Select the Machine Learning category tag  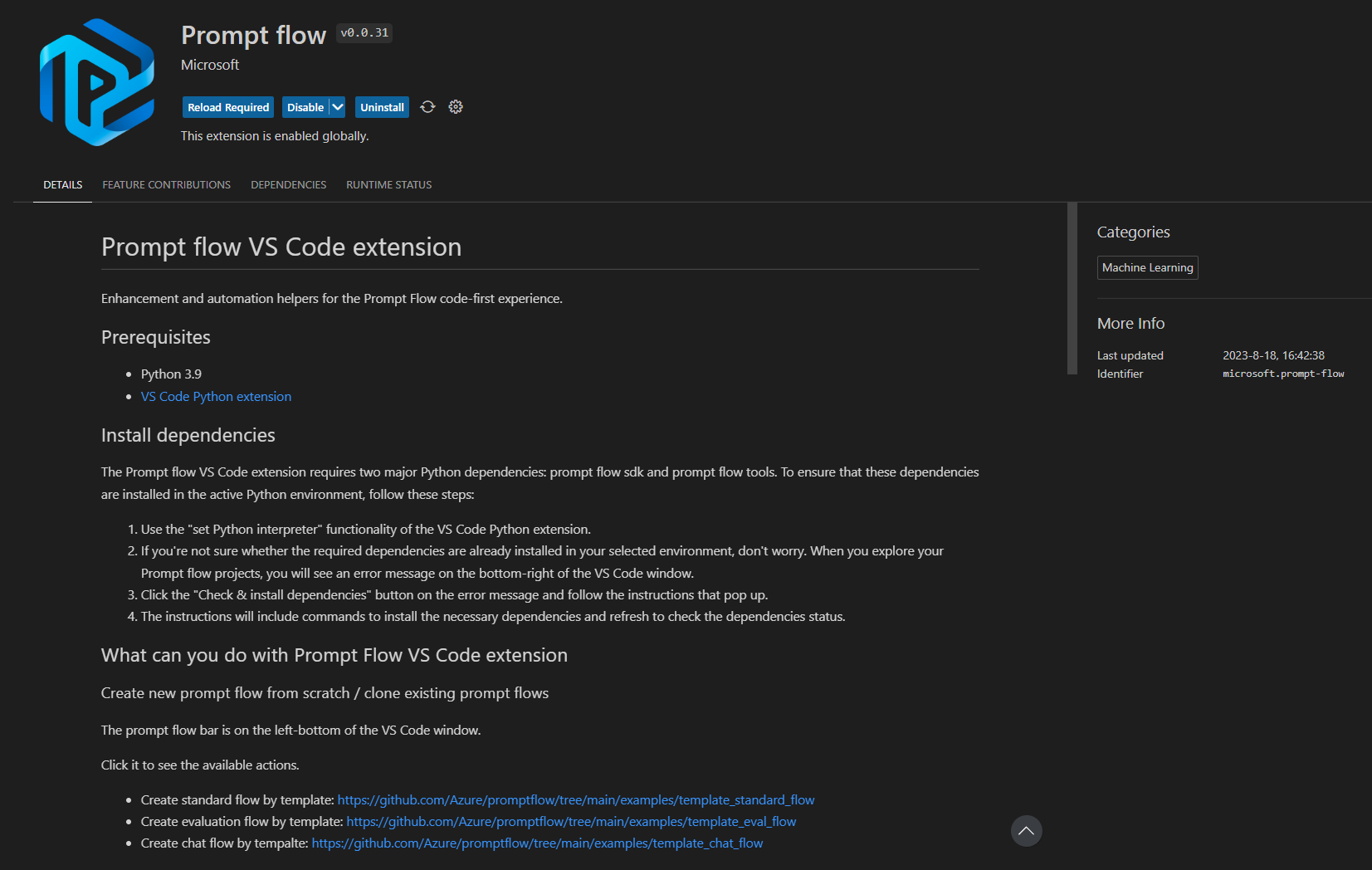(x=1148, y=268)
